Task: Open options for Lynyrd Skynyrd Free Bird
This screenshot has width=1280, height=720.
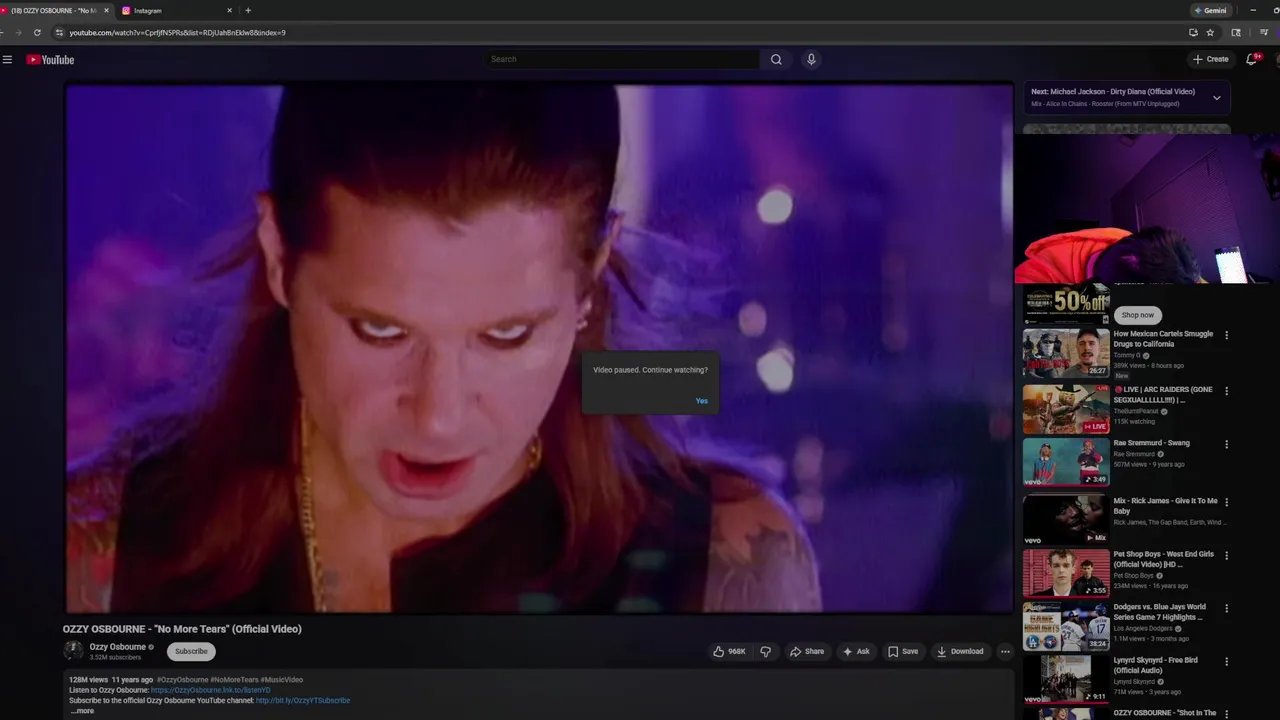Action: pyautogui.click(x=1226, y=661)
